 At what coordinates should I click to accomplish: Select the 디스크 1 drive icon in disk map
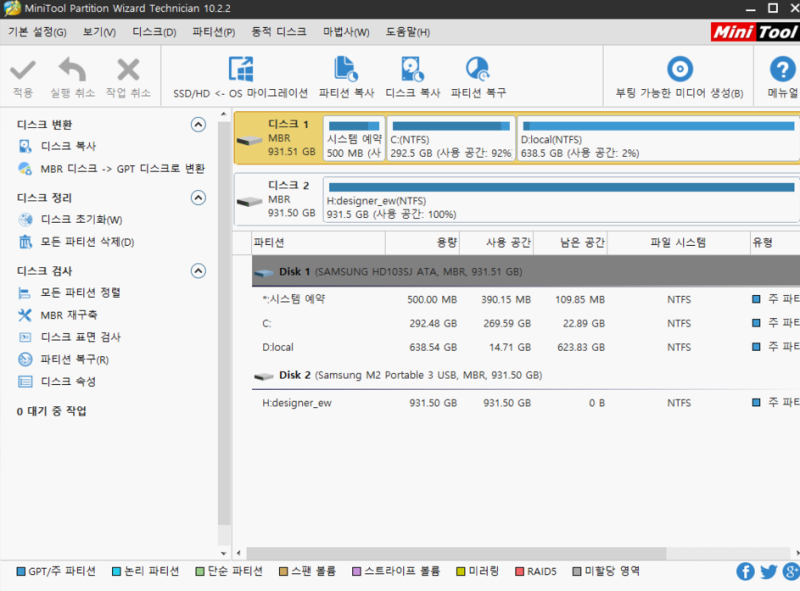(x=249, y=140)
